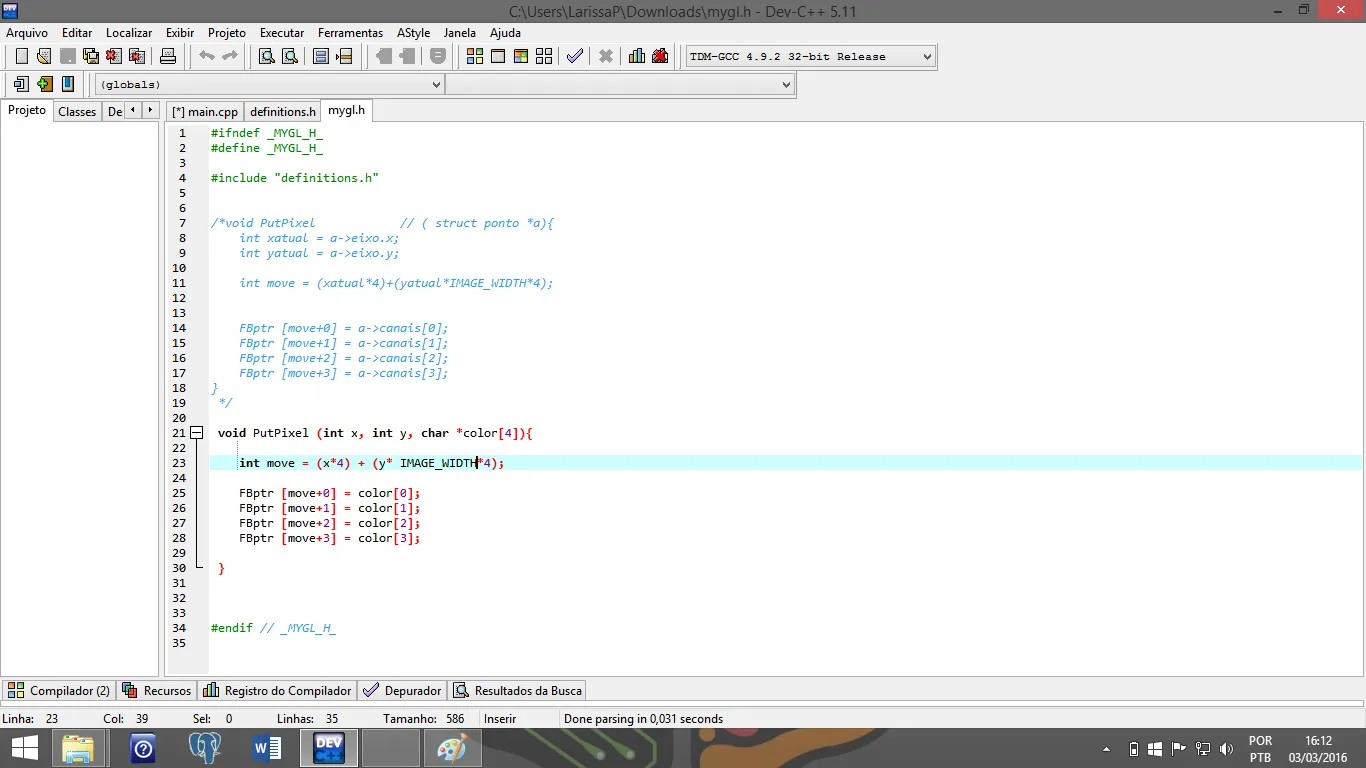Open the Ferramentas menu

(350, 33)
